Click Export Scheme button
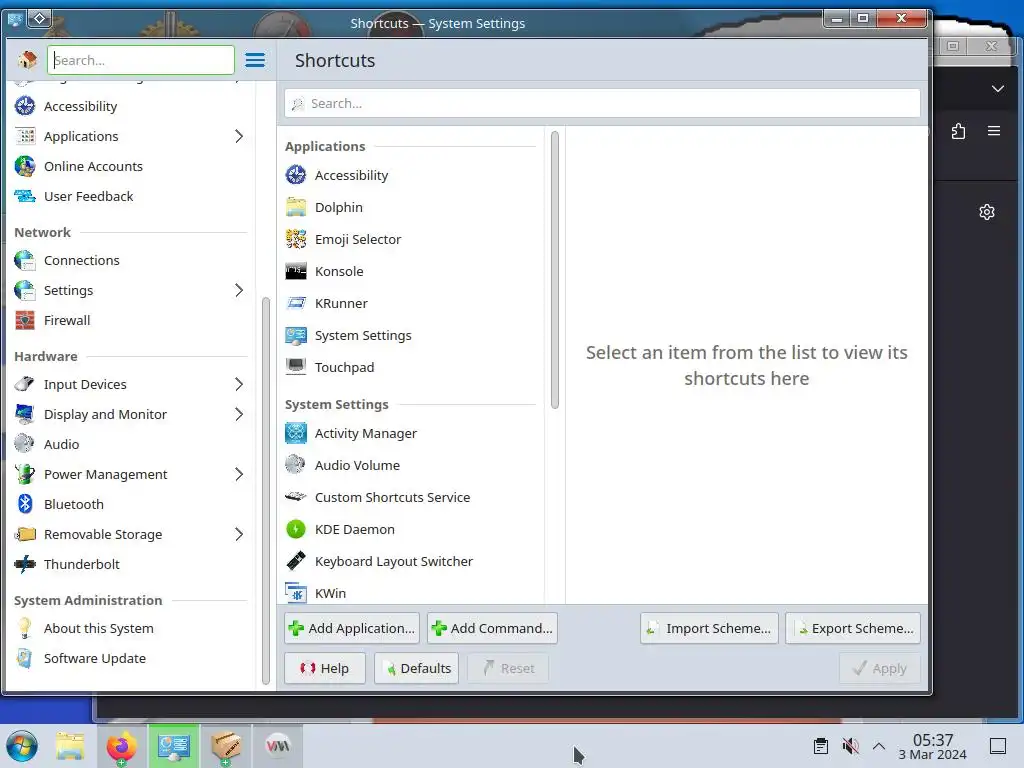The image size is (1024, 768). [853, 628]
